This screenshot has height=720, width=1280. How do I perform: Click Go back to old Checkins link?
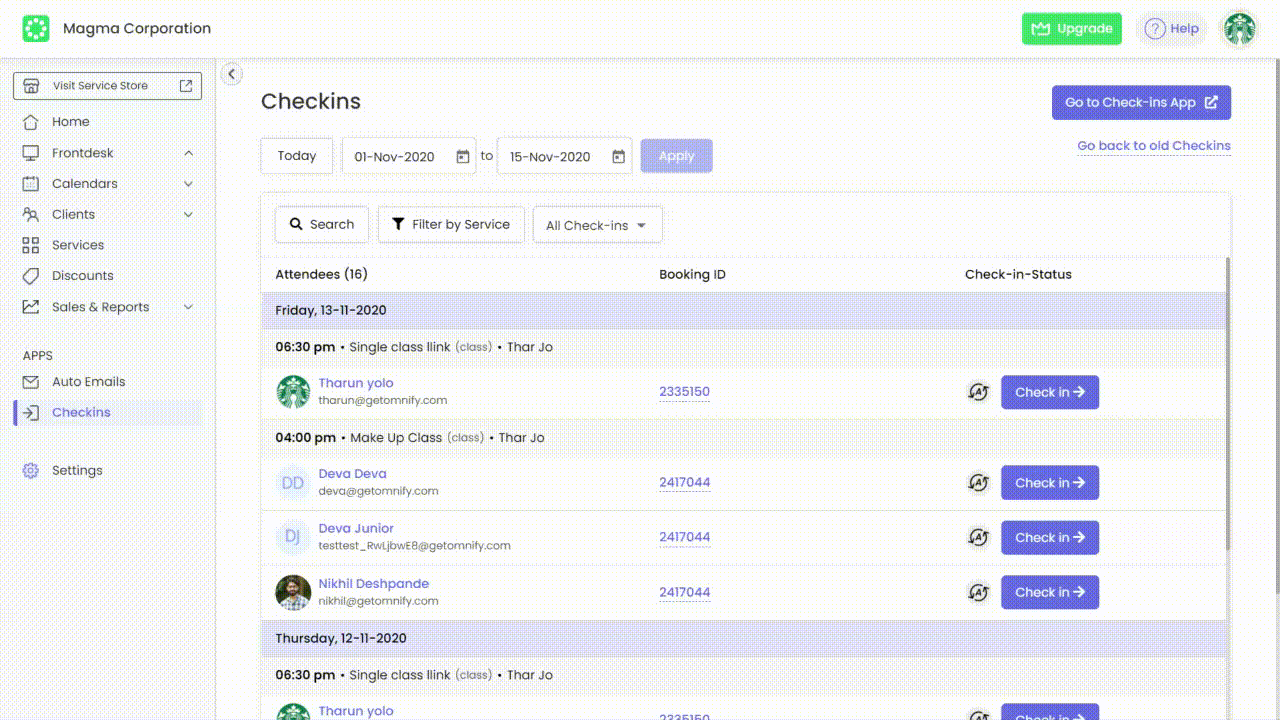(1154, 146)
